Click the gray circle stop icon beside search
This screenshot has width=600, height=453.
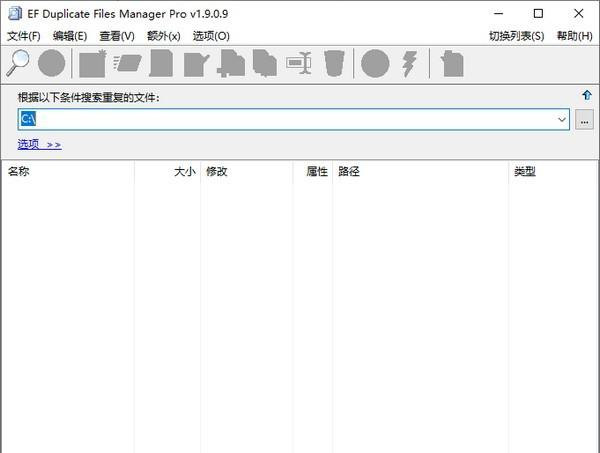pyautogui.click(x=52, y=63)
